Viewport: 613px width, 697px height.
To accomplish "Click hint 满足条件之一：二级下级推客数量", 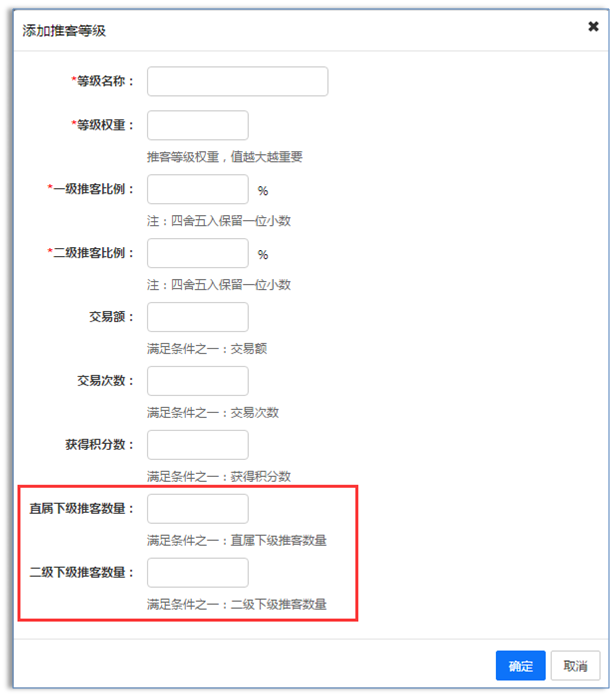I will tap(237, 605).
